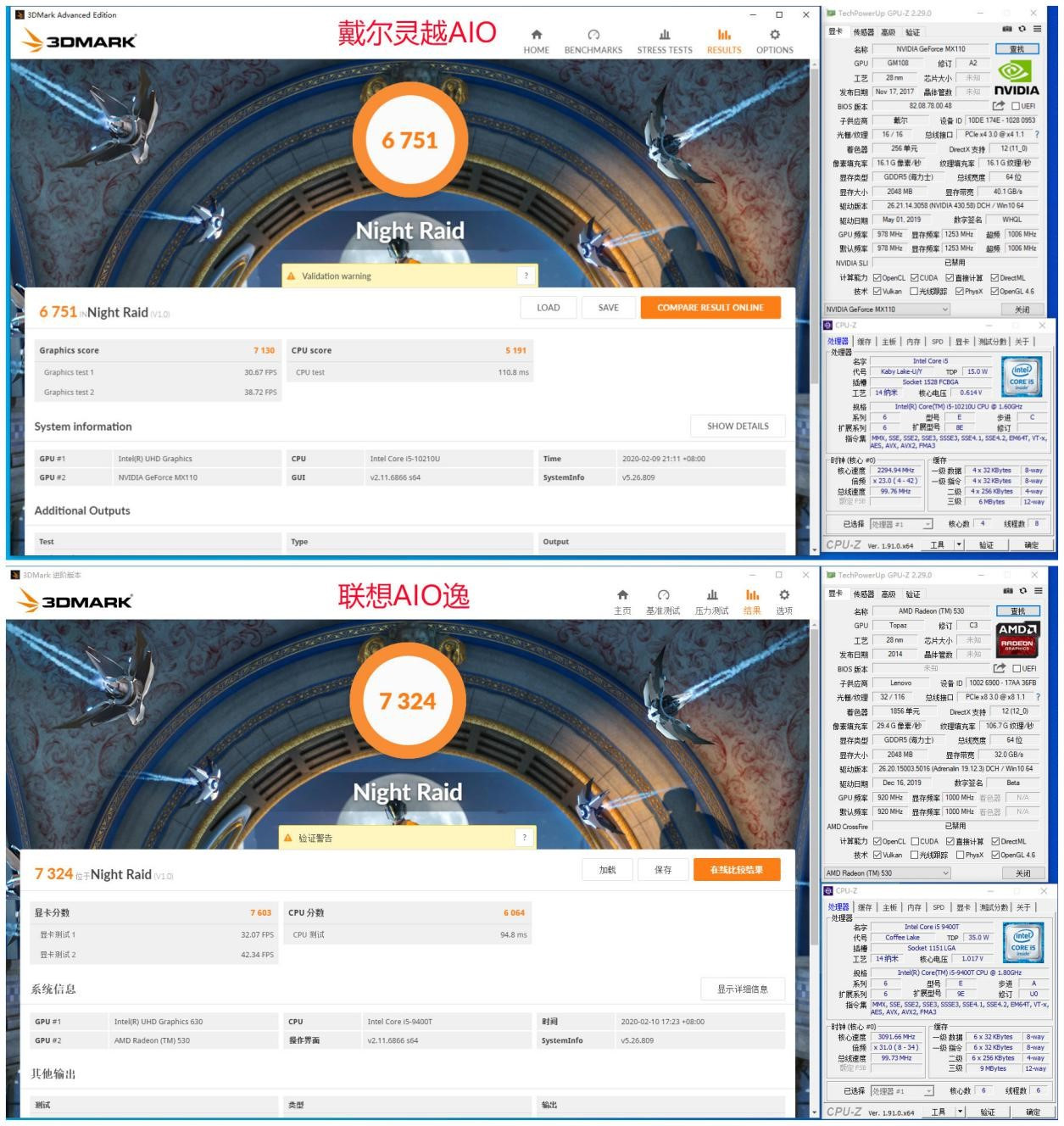Open BENCHMARKS in the top 3DMark window

tap(593, 41)
